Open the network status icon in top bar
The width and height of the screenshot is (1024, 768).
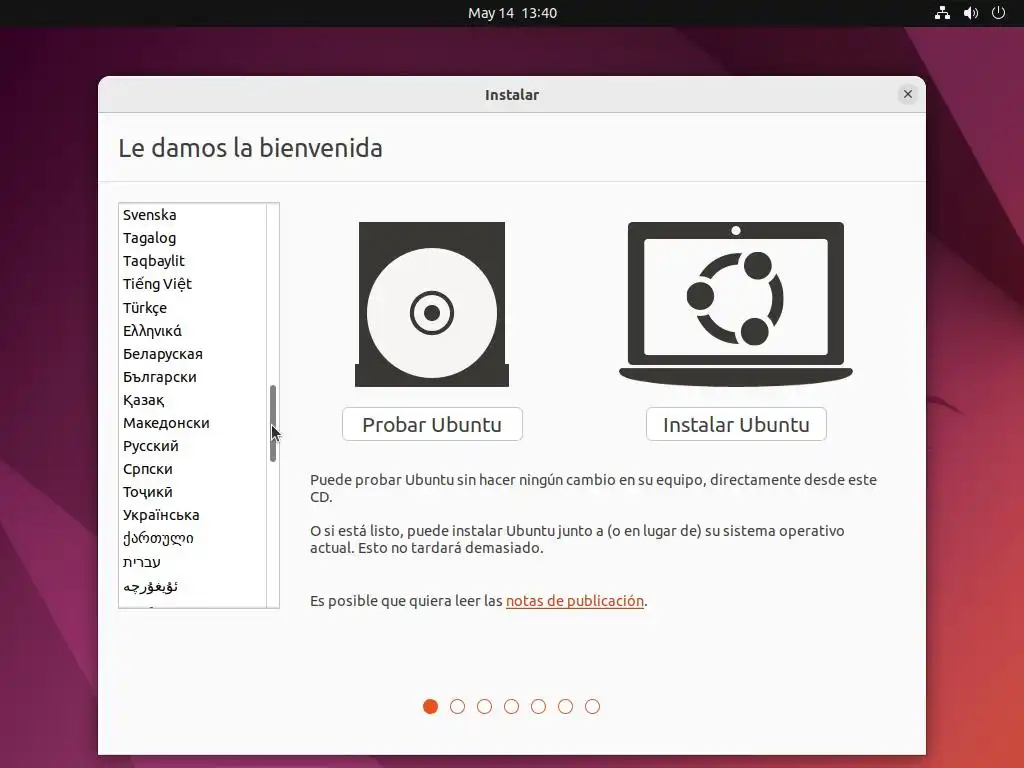click(x=942, y=13)
